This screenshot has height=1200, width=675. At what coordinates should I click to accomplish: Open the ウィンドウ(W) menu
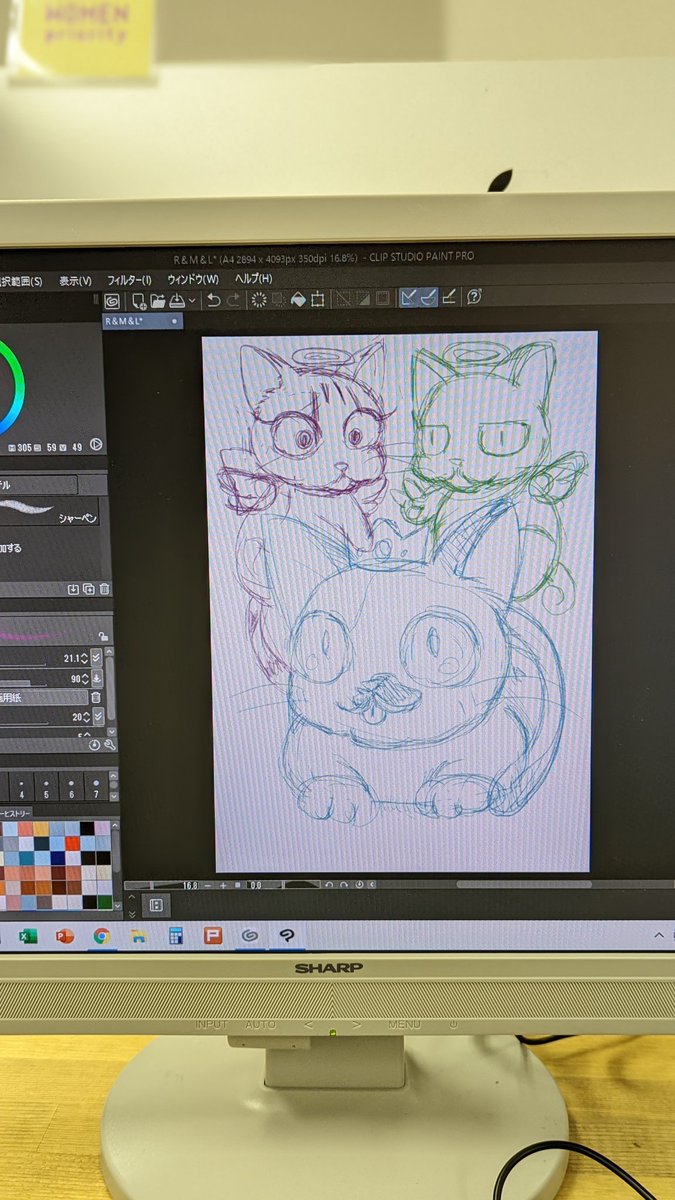[x=192, y=279]
